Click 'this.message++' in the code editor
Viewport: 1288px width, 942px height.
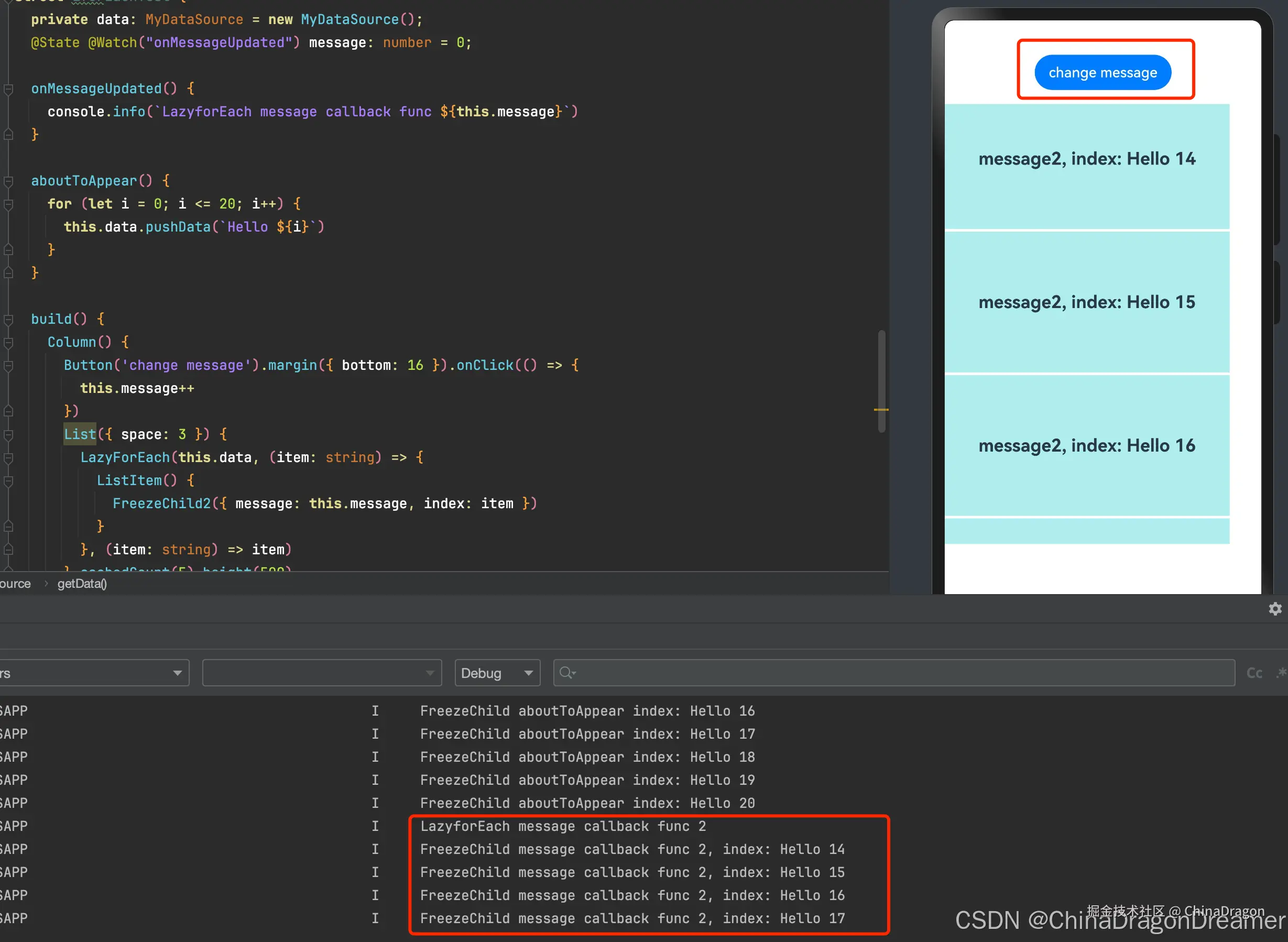(x=137, y=388)
